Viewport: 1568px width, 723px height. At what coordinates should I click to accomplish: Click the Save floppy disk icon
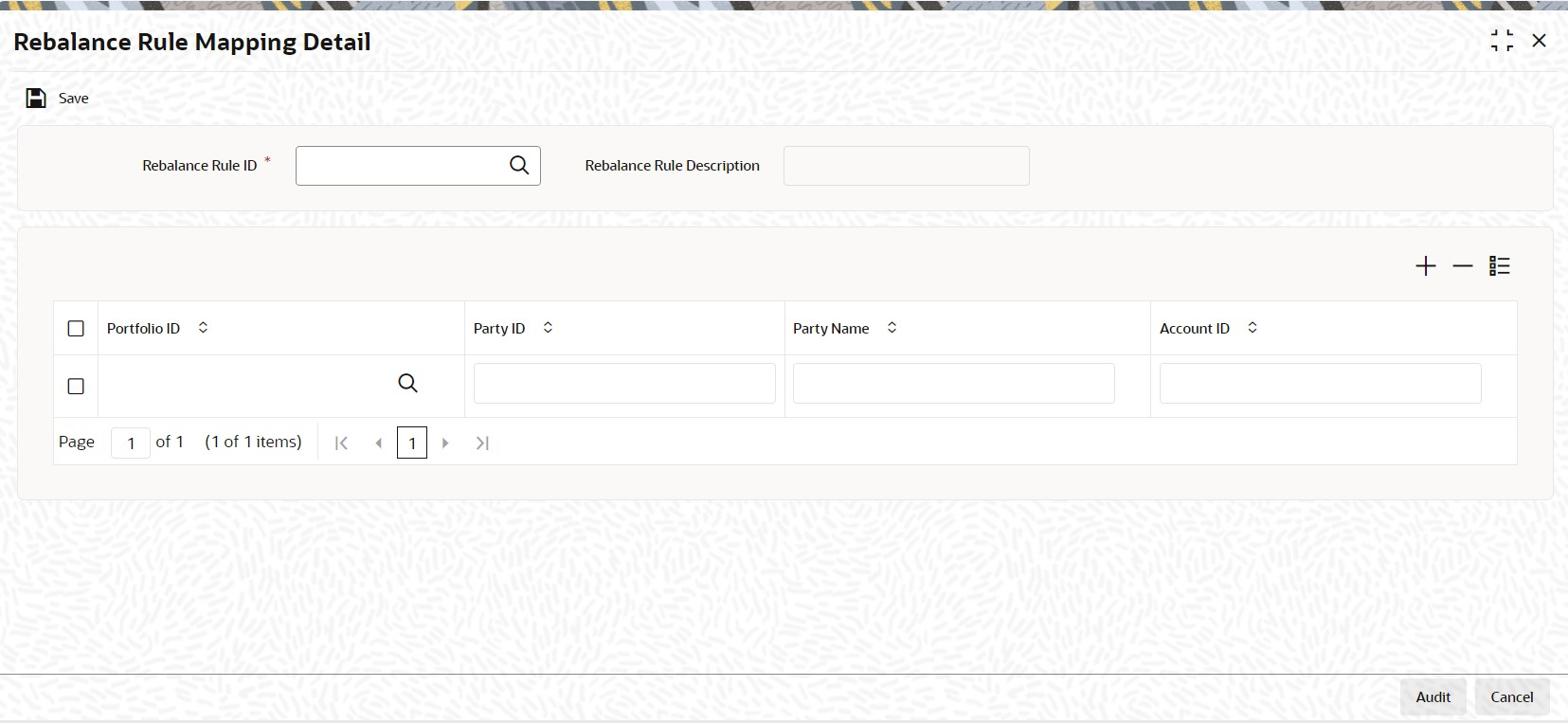36,99
